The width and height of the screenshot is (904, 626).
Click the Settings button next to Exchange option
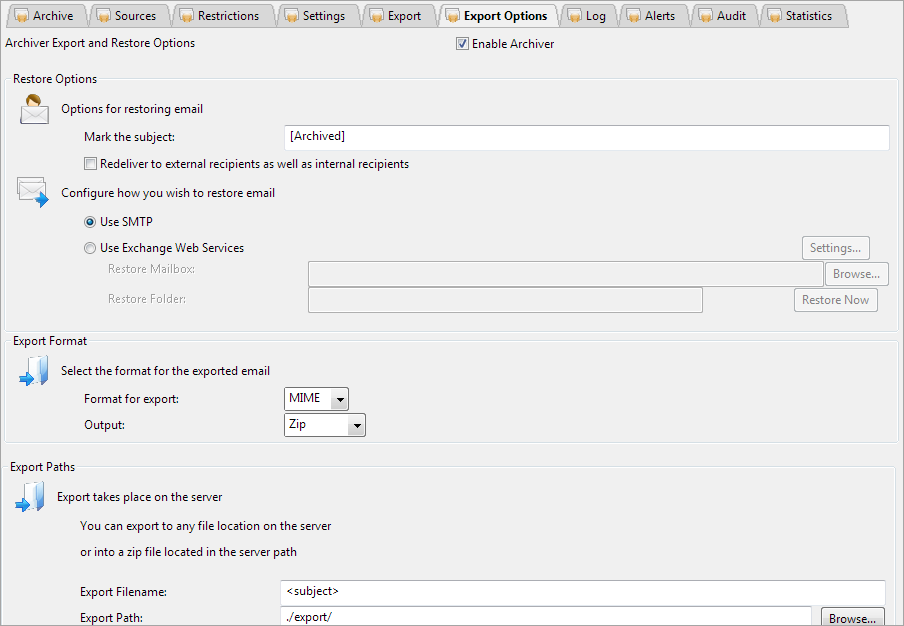point(835,247)
